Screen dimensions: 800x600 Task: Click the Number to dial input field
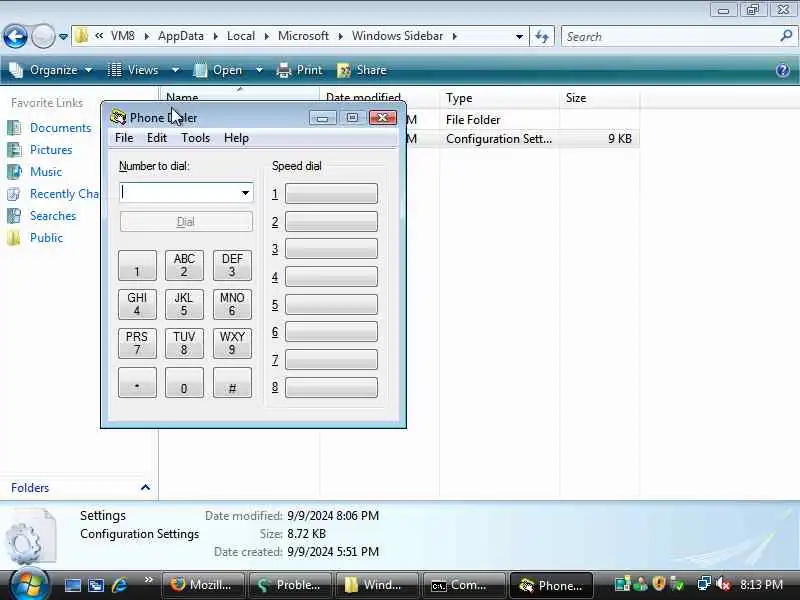click(180, 192)
